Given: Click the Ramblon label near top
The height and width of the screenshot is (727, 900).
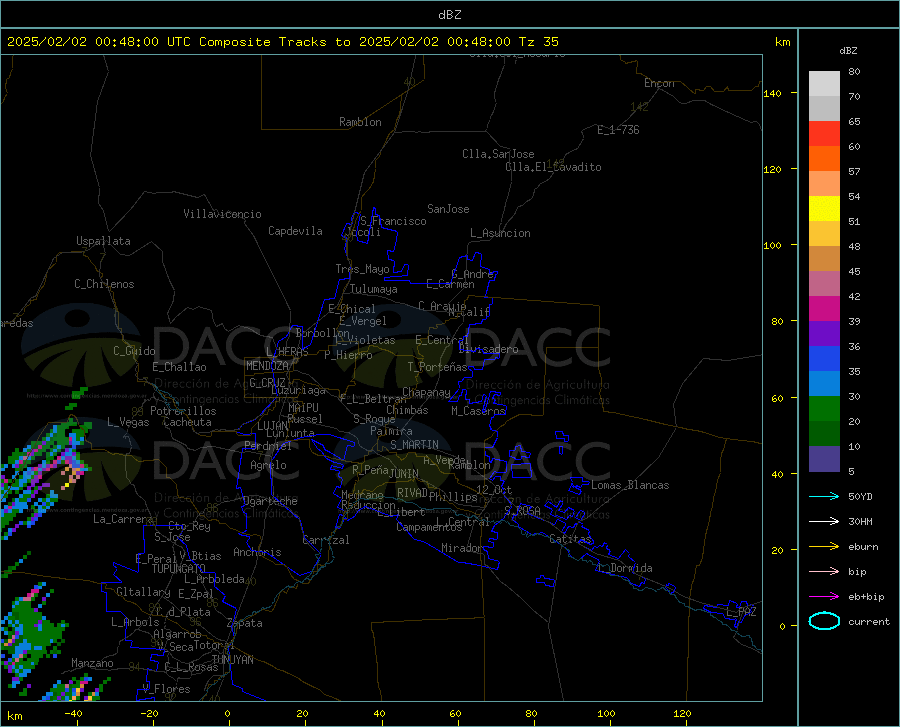Looking at the screenshot, I should click(x=360, y=122).
